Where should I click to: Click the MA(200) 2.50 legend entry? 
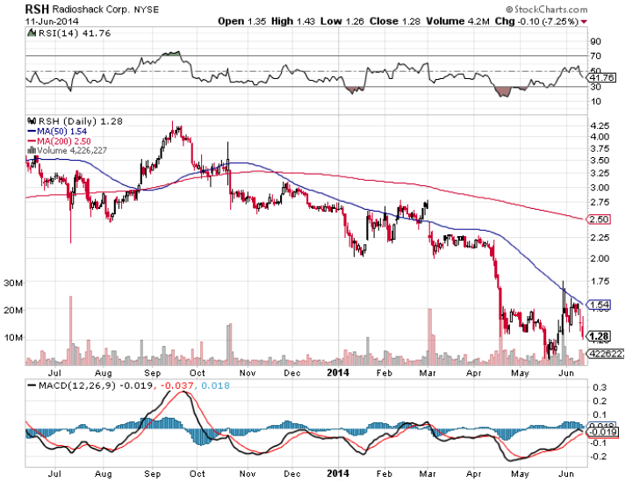(59, 141)
